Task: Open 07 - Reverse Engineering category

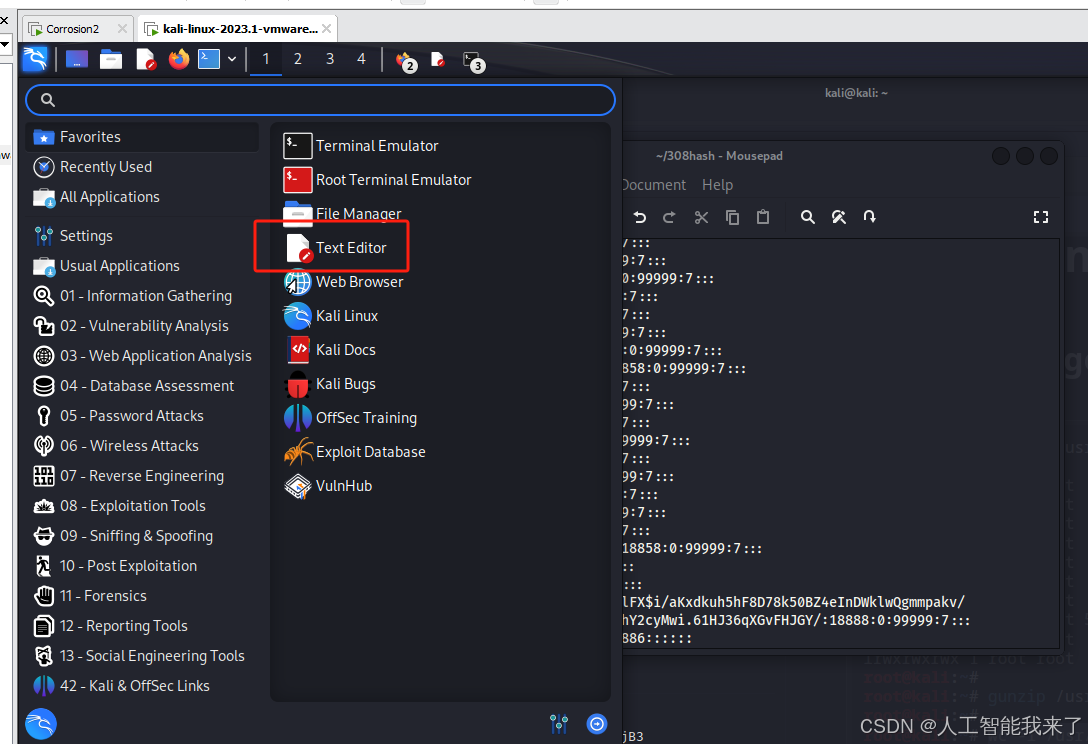Action: [x=142, y=476]
